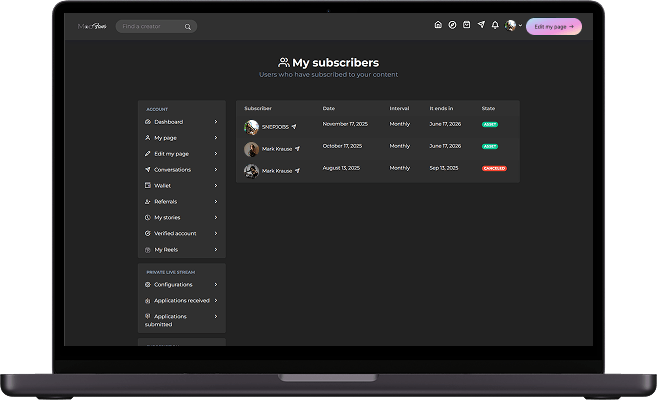657x401 pixels.
Task: Open SNEP3085 subscriber avatar
Action: tap(251, 127)
